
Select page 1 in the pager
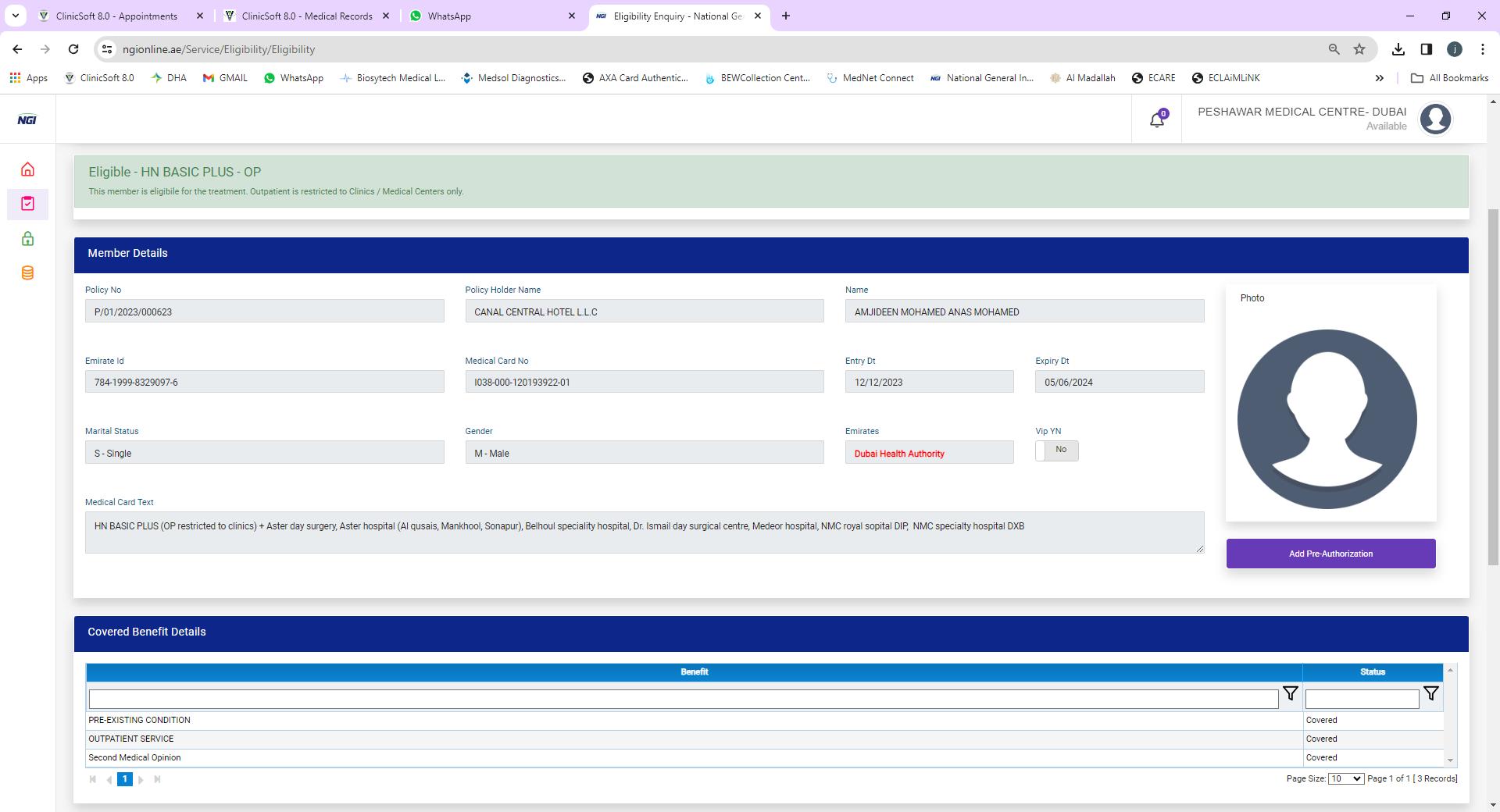click(x=124, y=779)
